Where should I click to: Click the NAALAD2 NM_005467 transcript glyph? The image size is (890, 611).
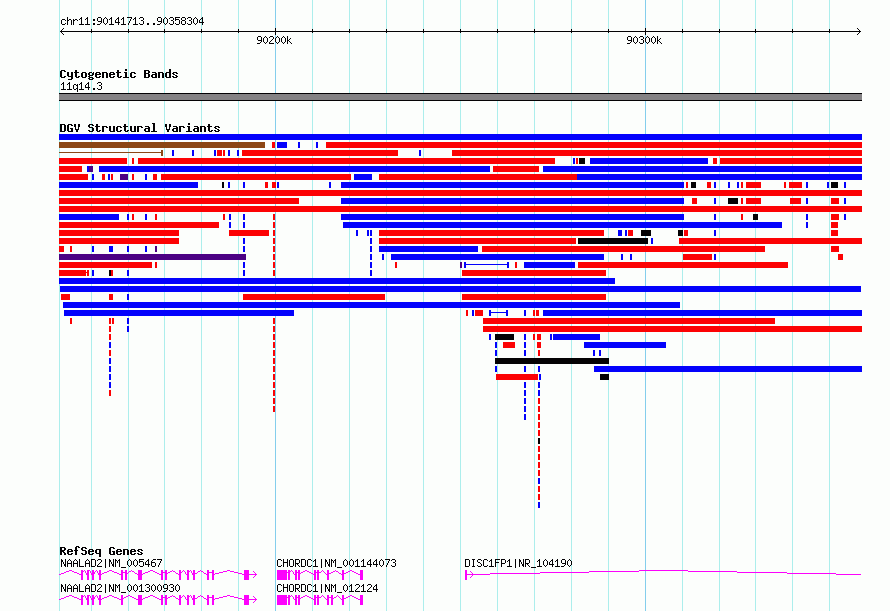click(x=158, y=575)
